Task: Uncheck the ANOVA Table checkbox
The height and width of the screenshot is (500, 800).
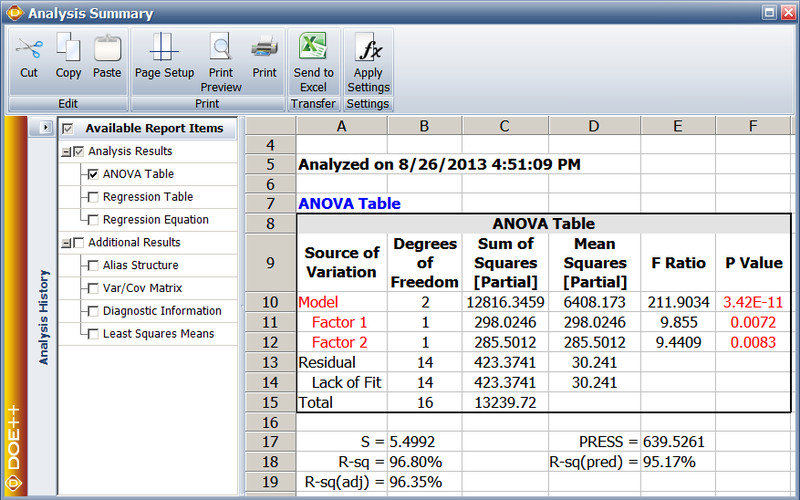Action: pos(93,174)
